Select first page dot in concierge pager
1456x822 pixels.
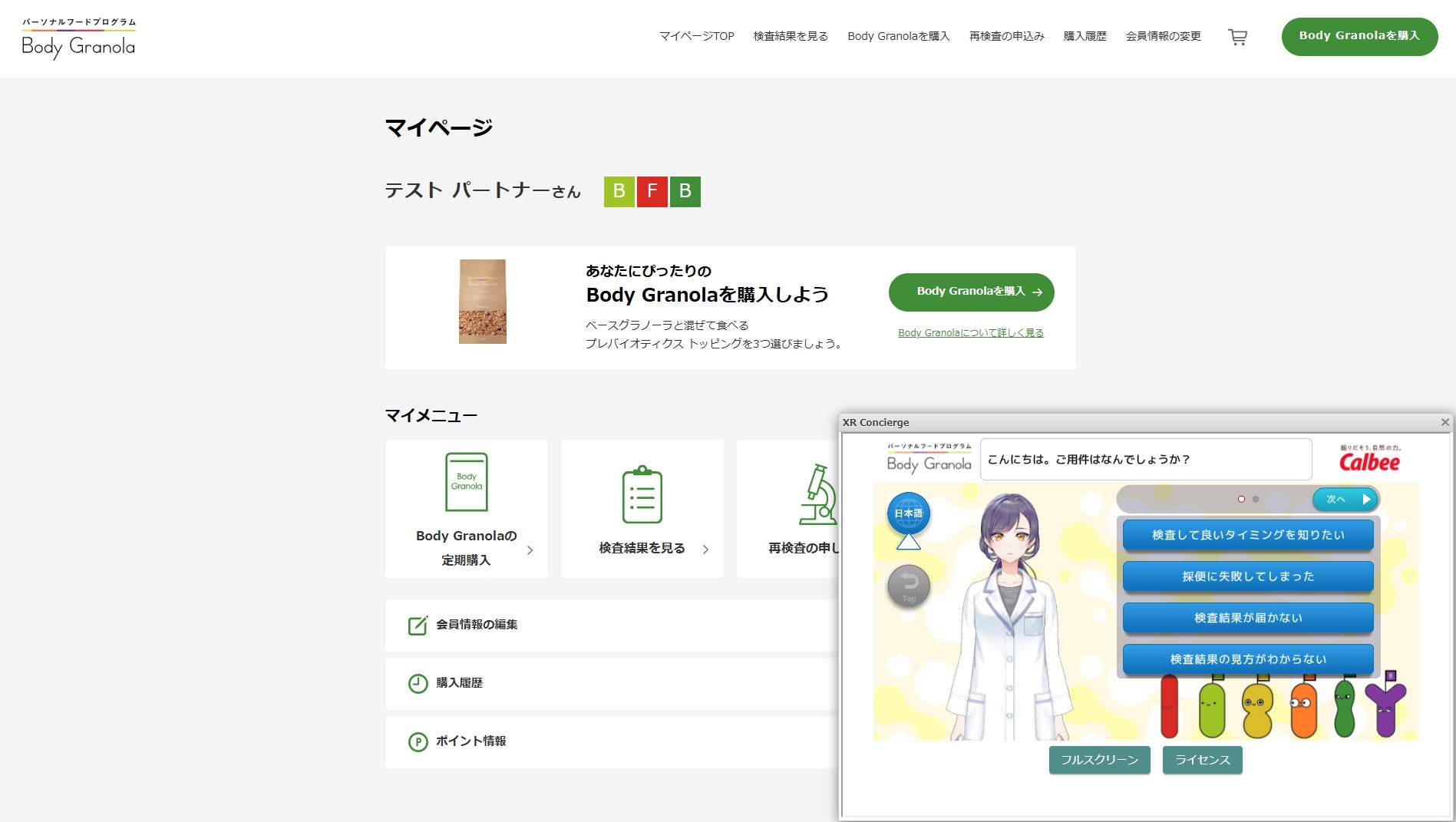[x=1241, y=499]
